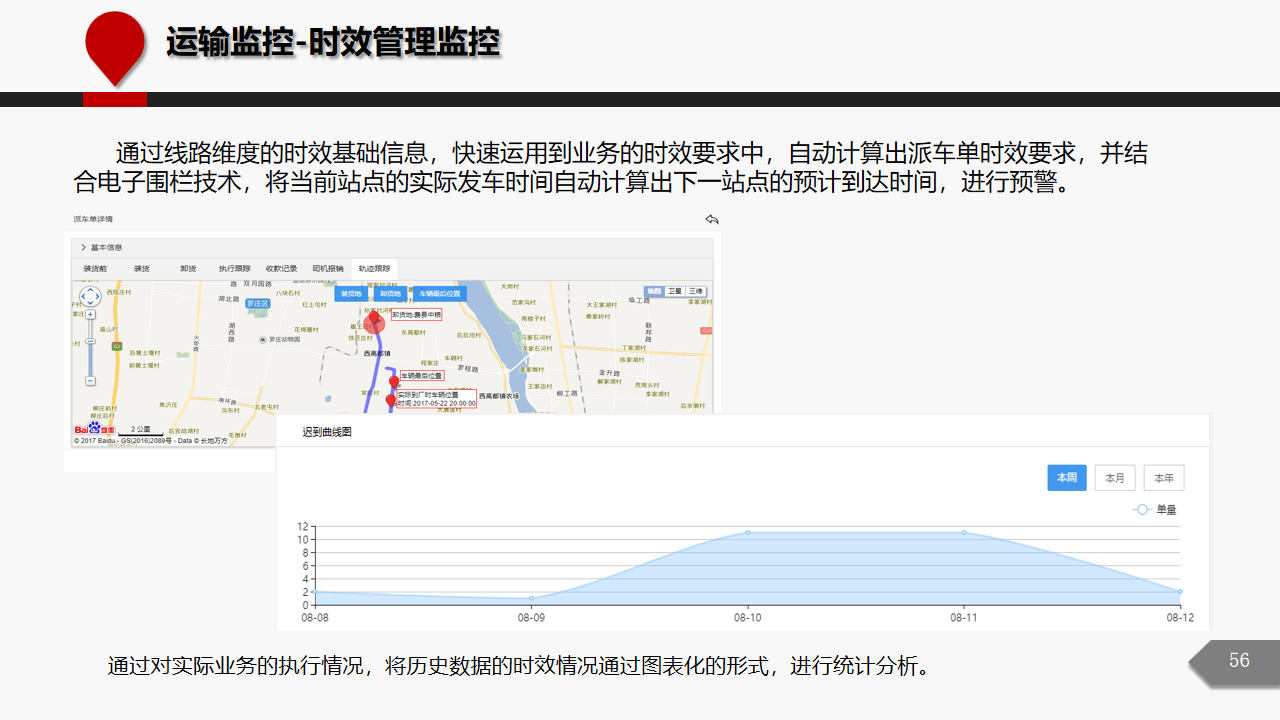Select the 轨迹跟踪 tab
This screenshot has height=720, width=1280.
tap(374, 268)
